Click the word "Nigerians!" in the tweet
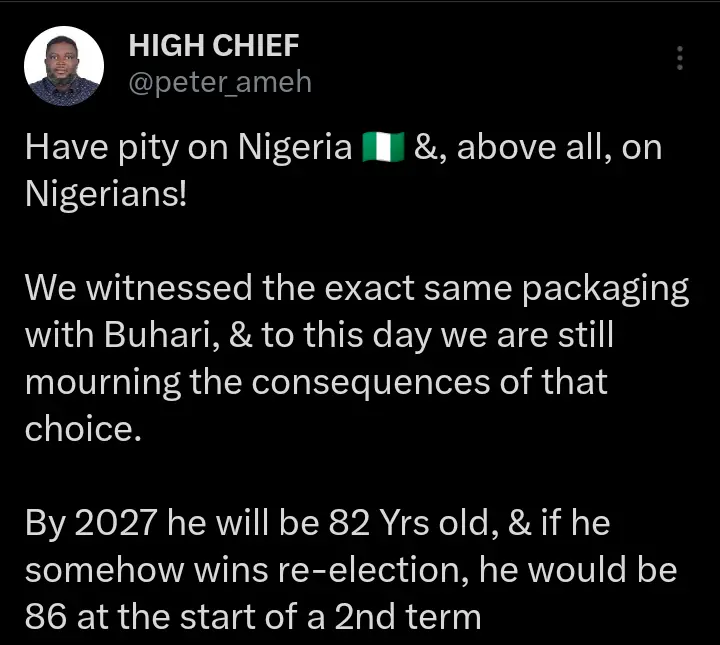The width and height of the screenshot is (720, 645). pyautogui.click(x=105, y=192)
